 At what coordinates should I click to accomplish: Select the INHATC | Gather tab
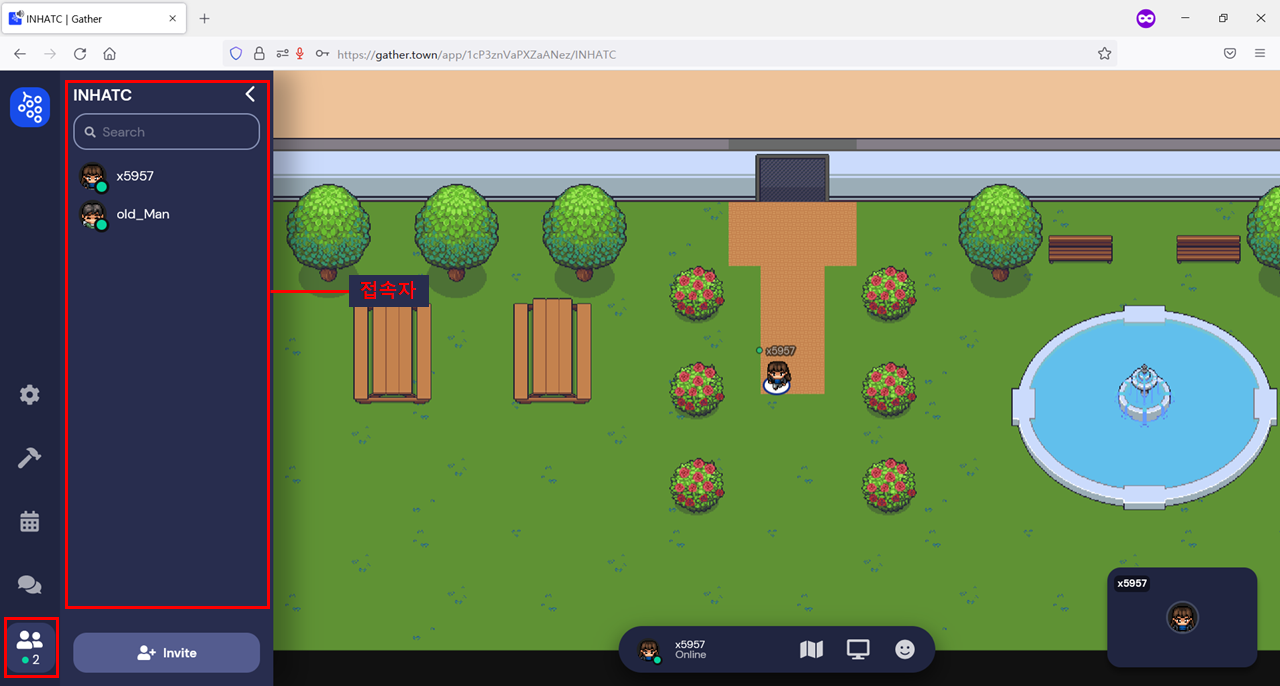(93, 19)
